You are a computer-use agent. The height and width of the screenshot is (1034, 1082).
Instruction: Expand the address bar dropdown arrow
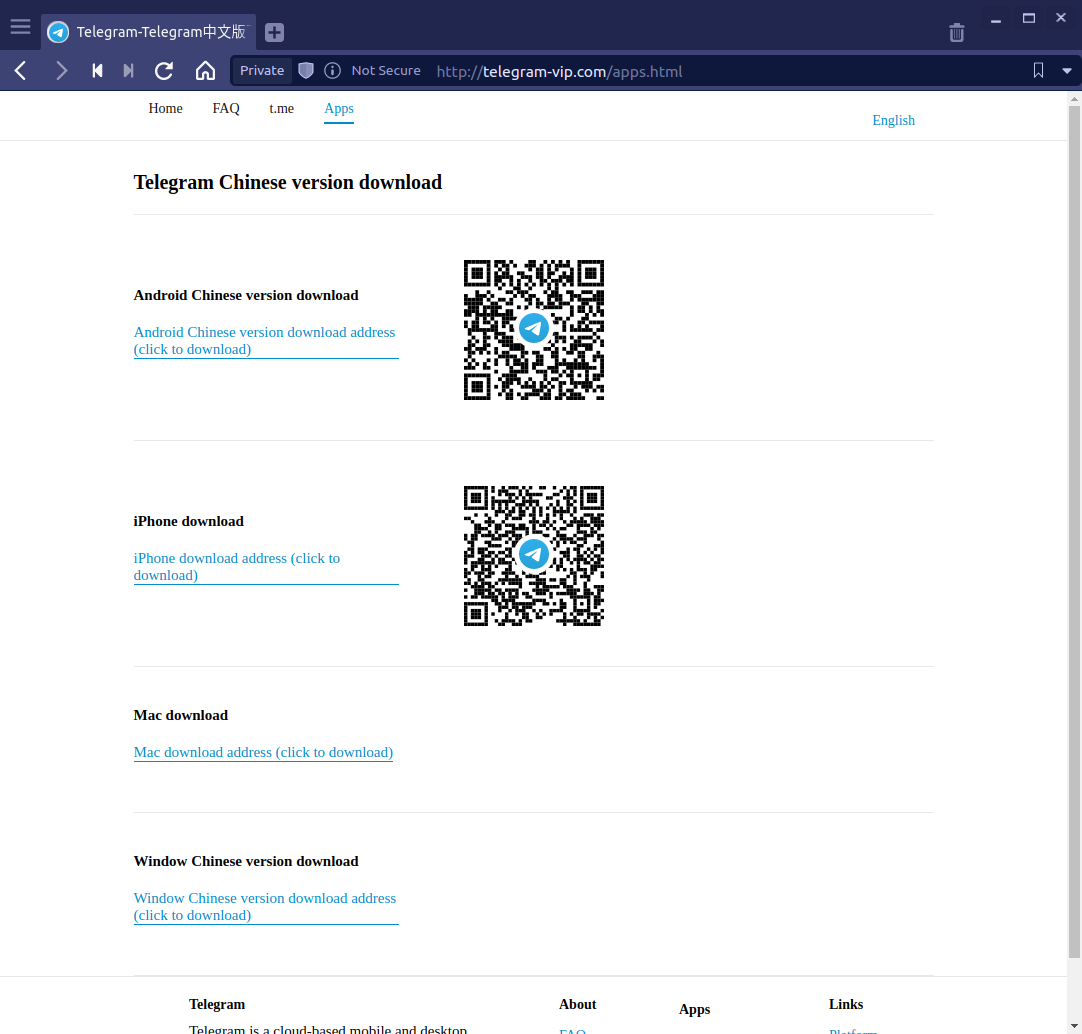click(x=1067, y=71)
